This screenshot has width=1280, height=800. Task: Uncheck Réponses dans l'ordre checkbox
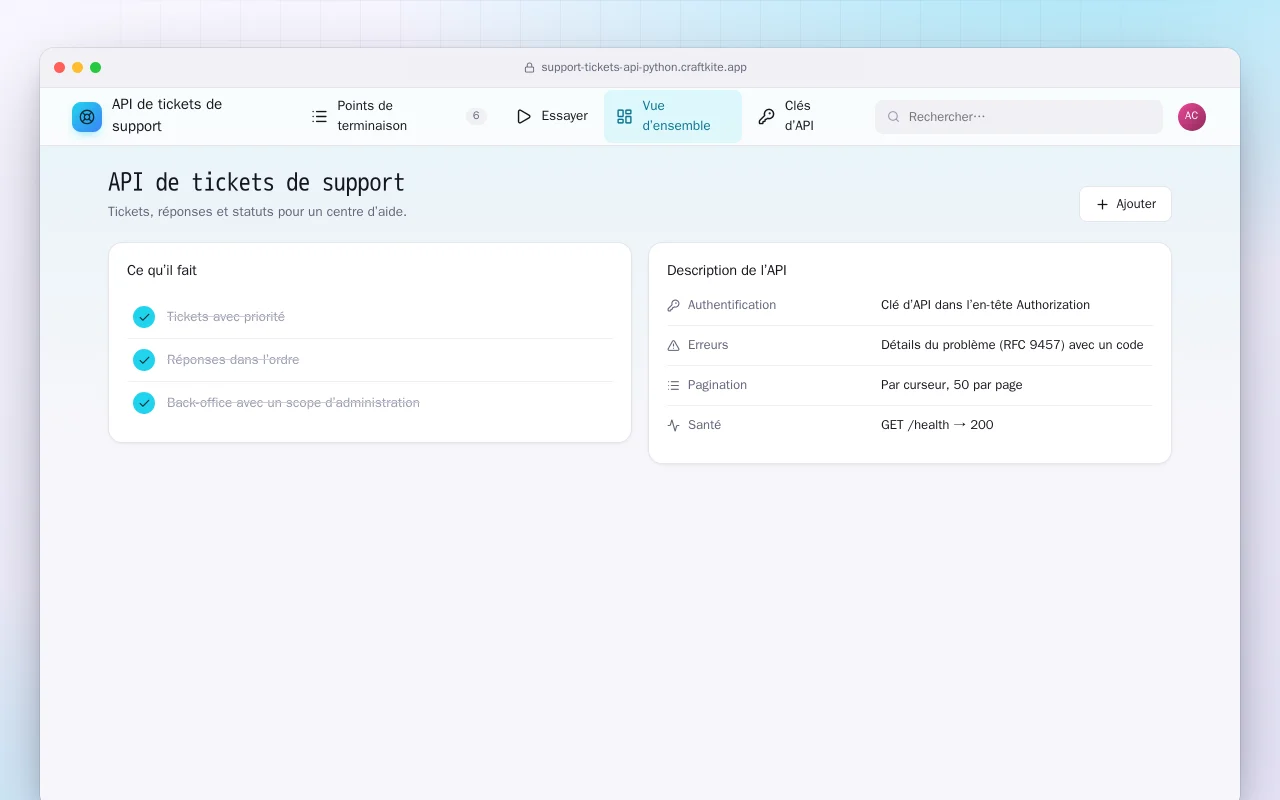pyautogui.click(x=144, y=360)
